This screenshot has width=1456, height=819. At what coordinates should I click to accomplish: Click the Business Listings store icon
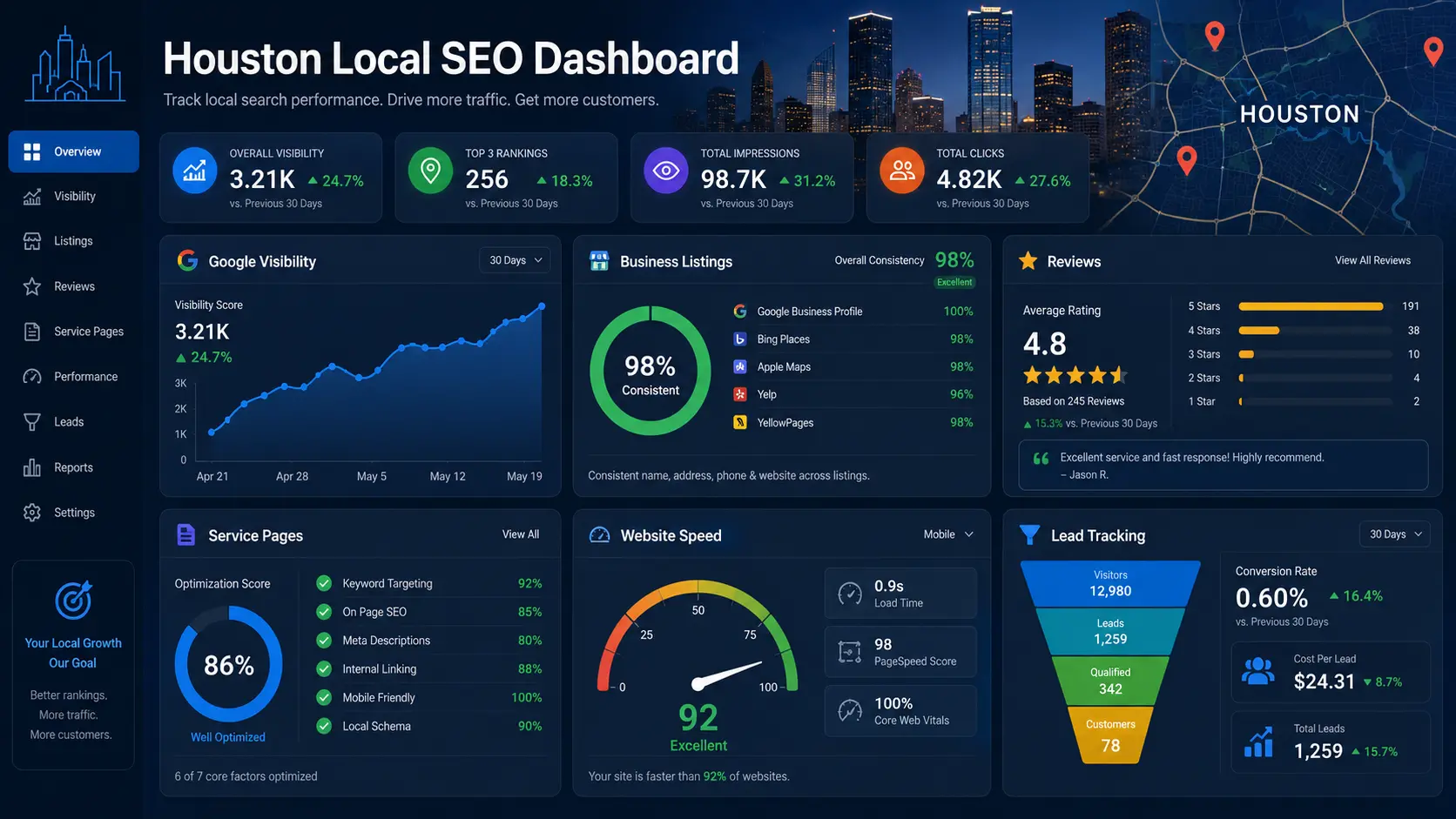pyautogui.click(x=599, y=261)
